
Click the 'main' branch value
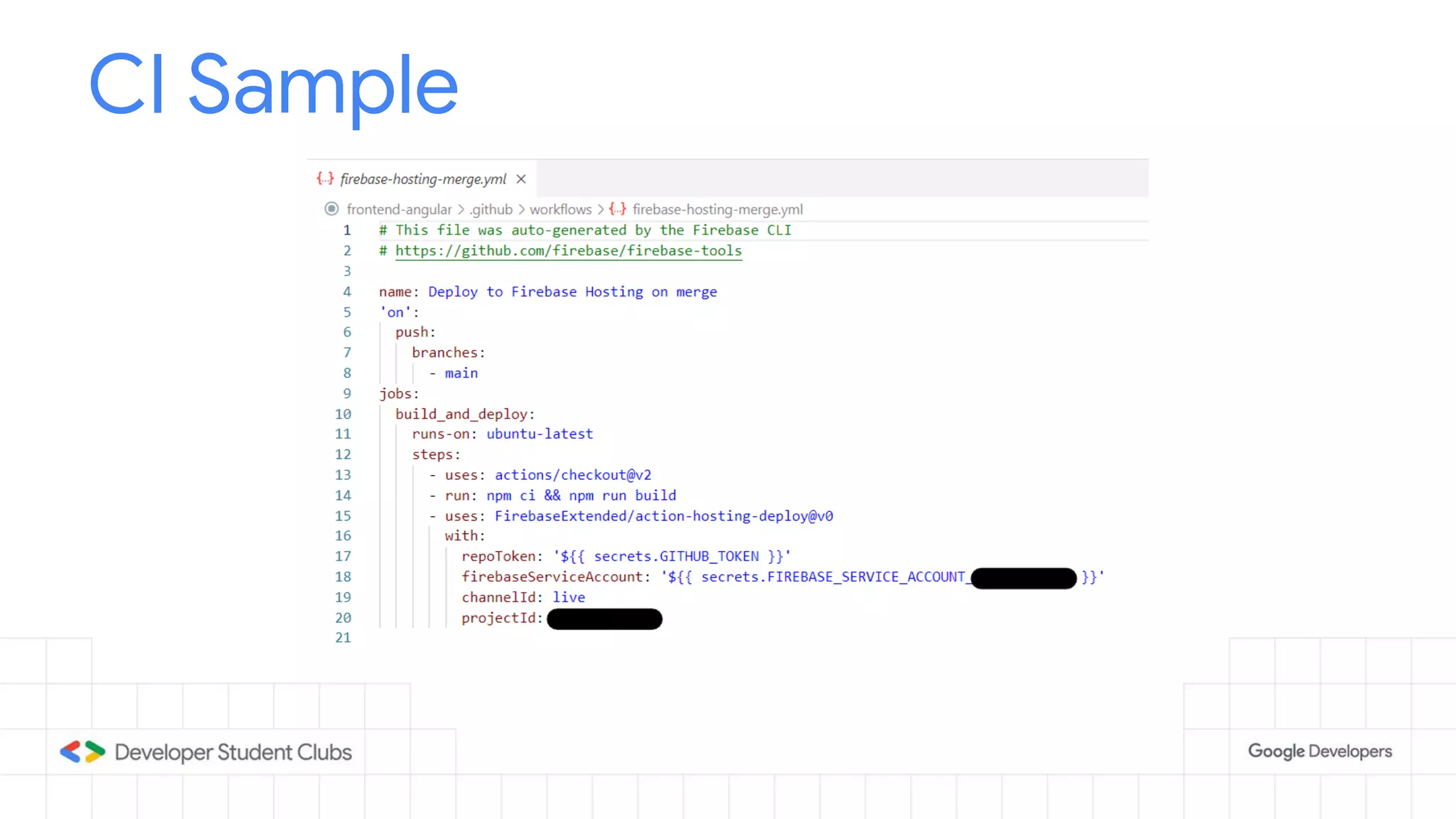tap(461, 373)
